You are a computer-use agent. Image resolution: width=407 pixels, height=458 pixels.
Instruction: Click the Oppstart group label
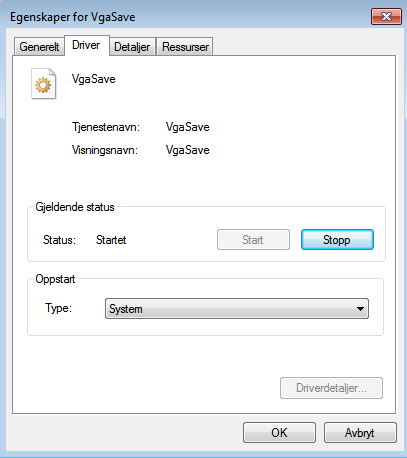(55, 279)
